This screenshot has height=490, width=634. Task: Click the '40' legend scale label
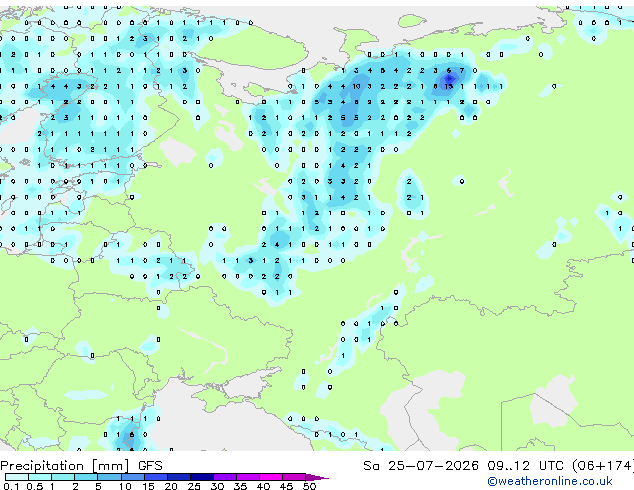pyautogui.click(x=263, y=486)
